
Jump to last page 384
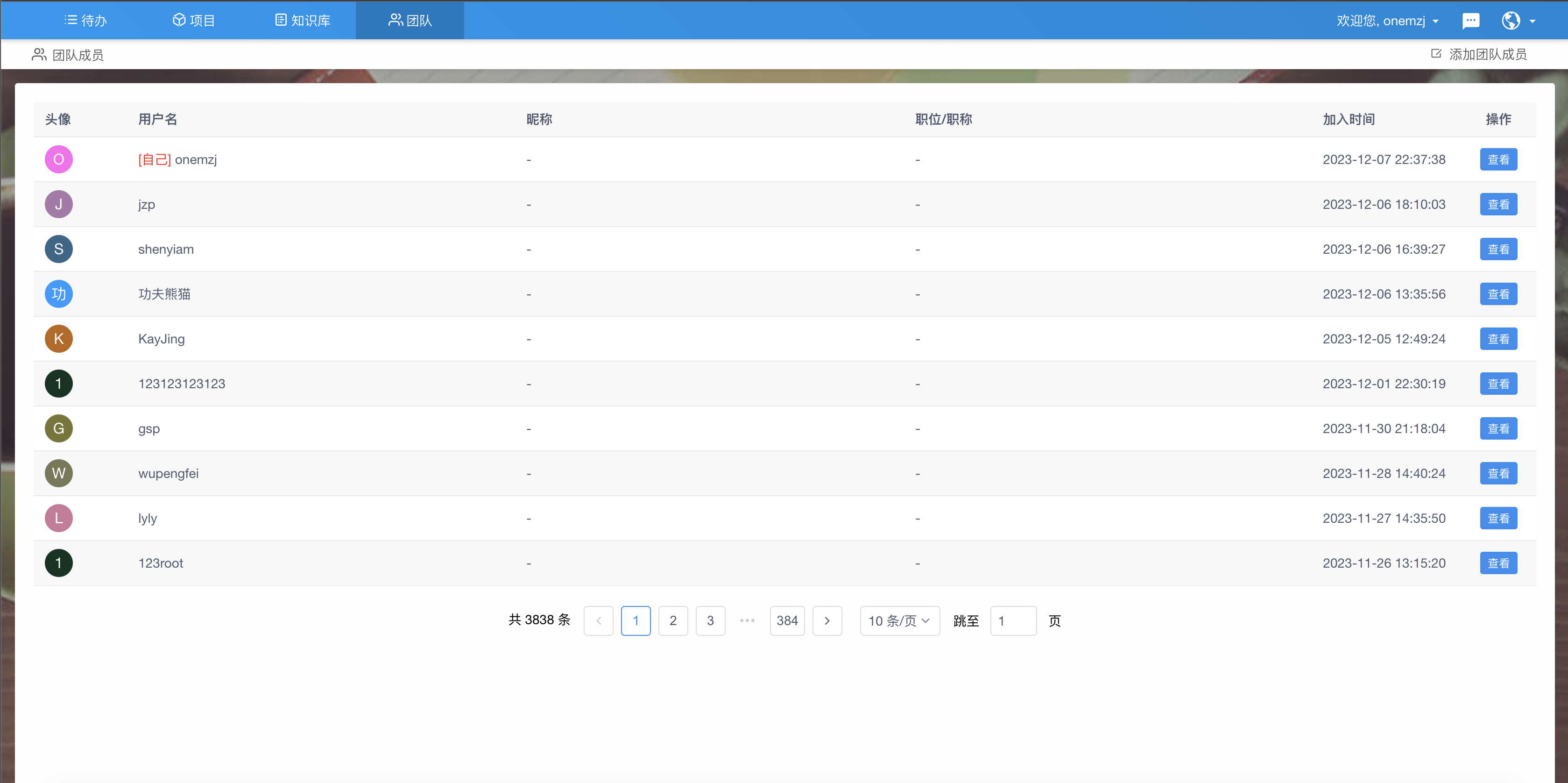pyautogui.click(x=787, y=621)
